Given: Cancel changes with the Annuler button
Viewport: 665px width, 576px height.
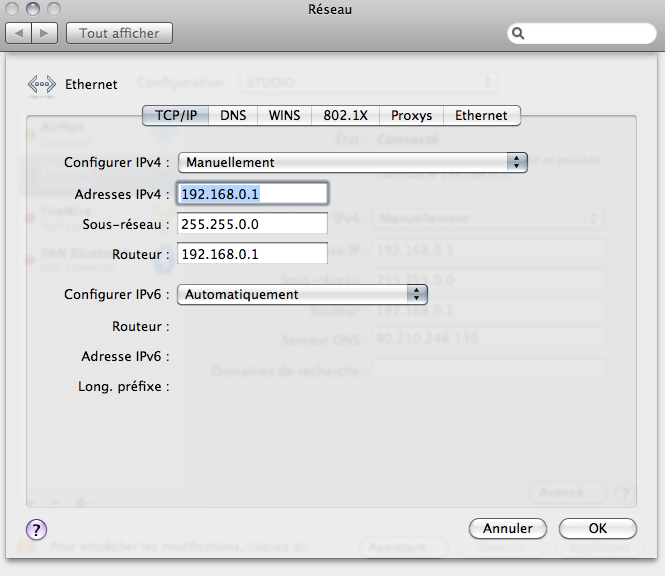Looking at the screenshot, I should [x=507, y=528].
